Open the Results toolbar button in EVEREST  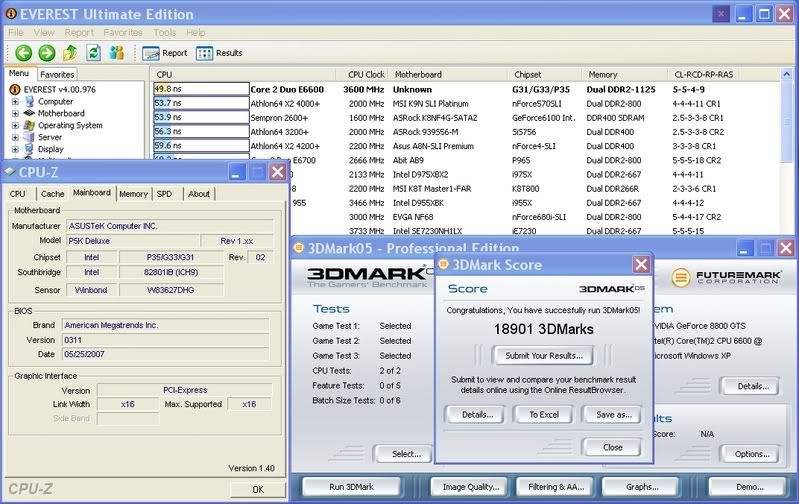coord(219,53)
